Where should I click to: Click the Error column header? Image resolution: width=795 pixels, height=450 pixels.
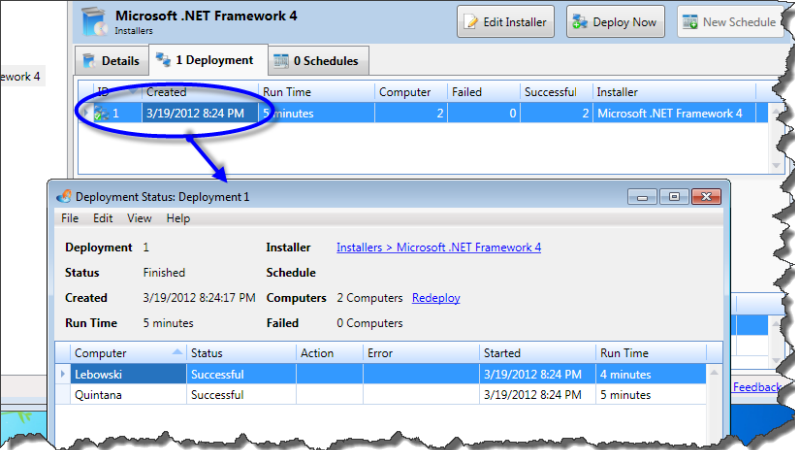pos(421,353)
